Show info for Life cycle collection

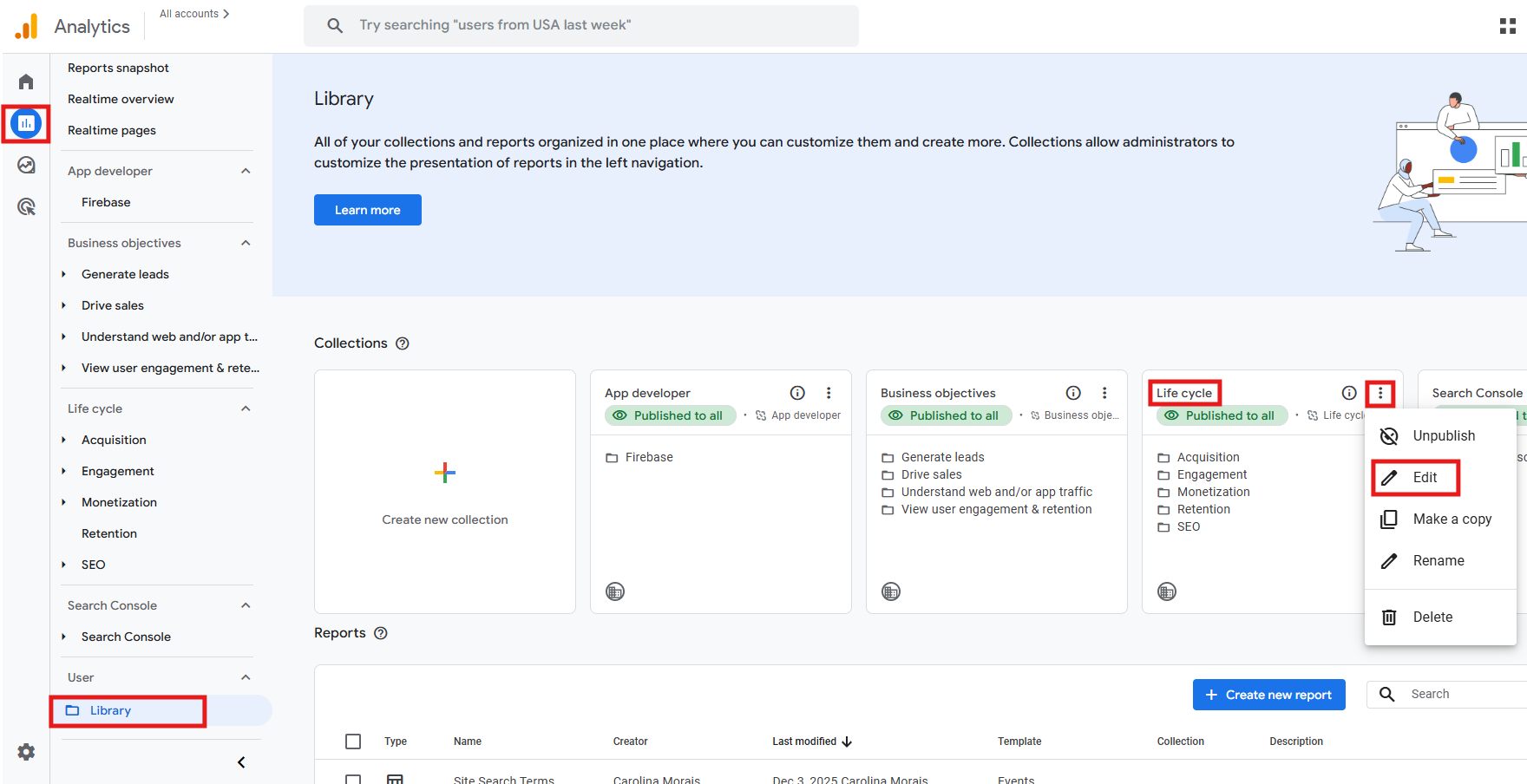pyautogui.click(x=1349, y=393)
